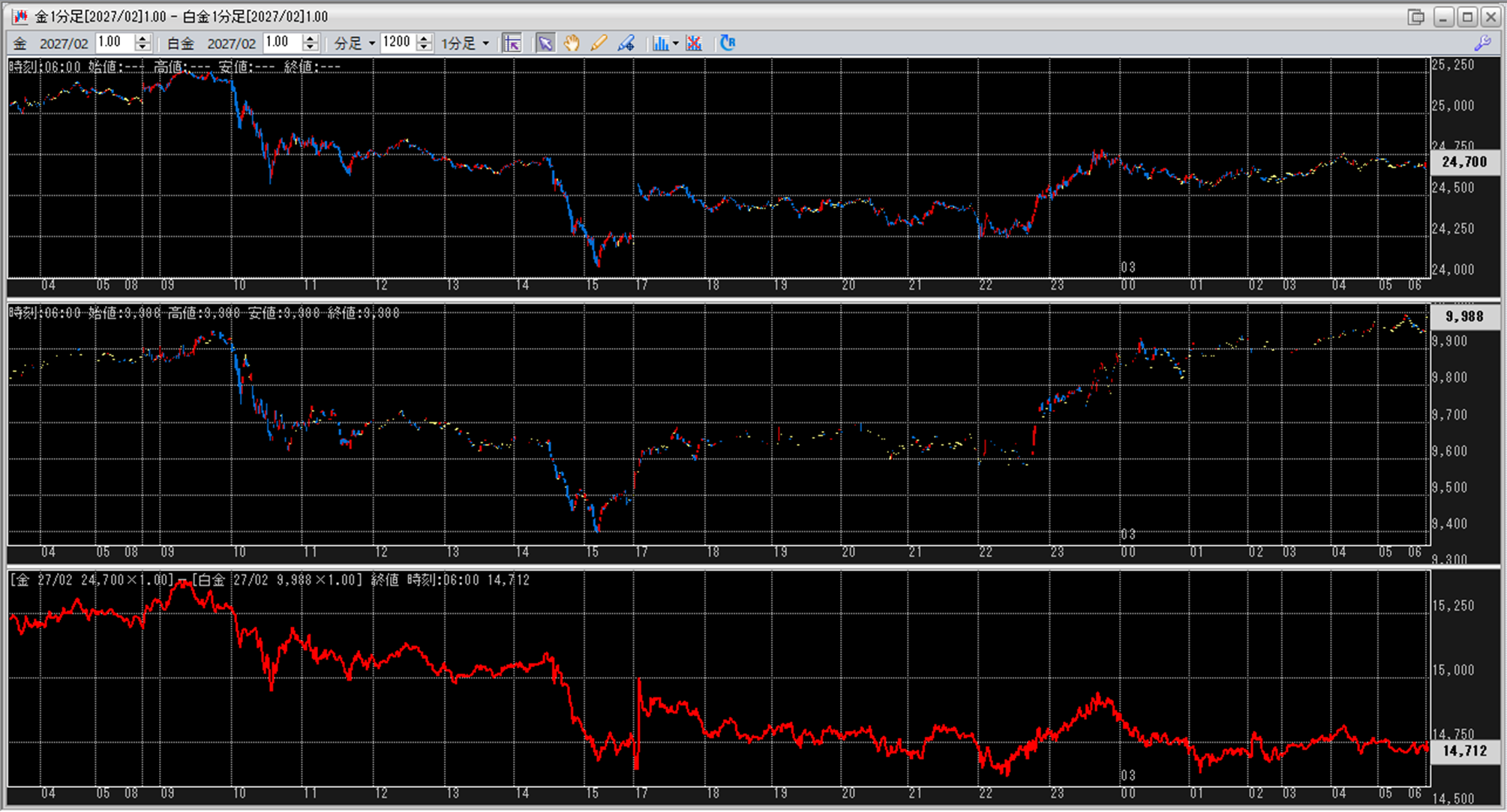The image size is (1507, 812).
Task: Toggle the crosshair chart-corner toolbar button
Action: (x=512, y=43)
